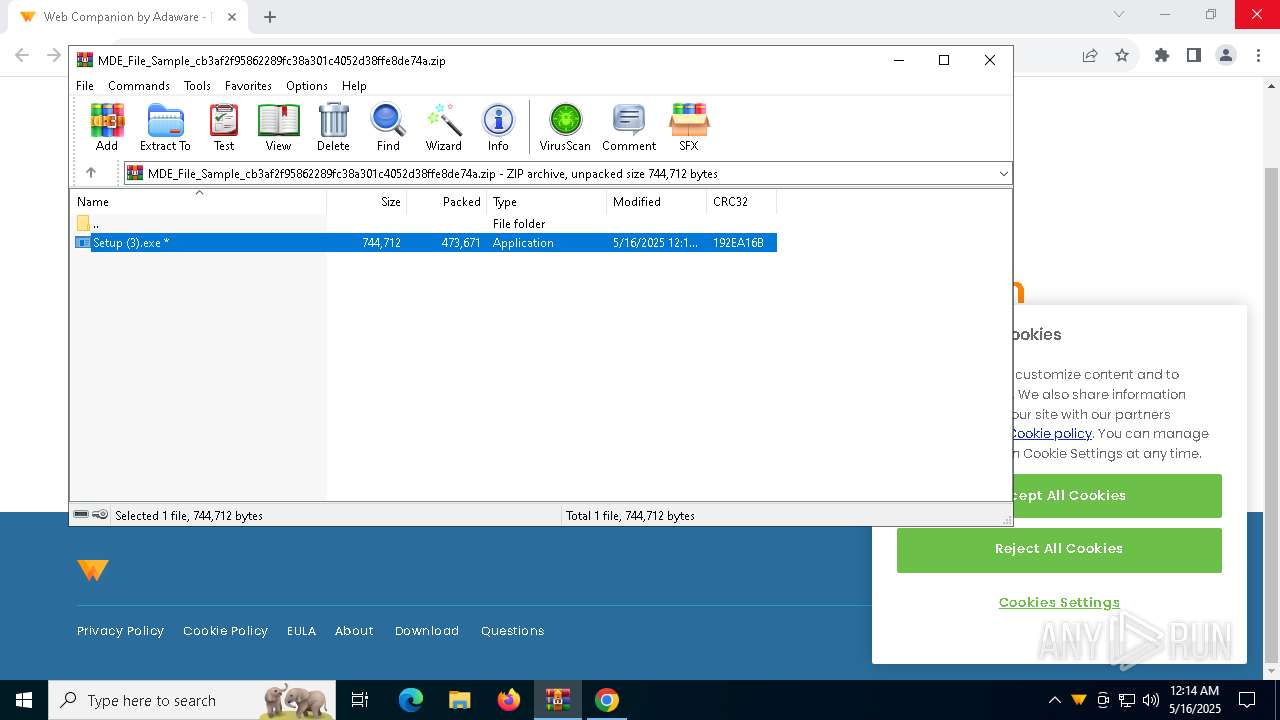
Task: Open the Questions footer link
Action: [512, 631]
